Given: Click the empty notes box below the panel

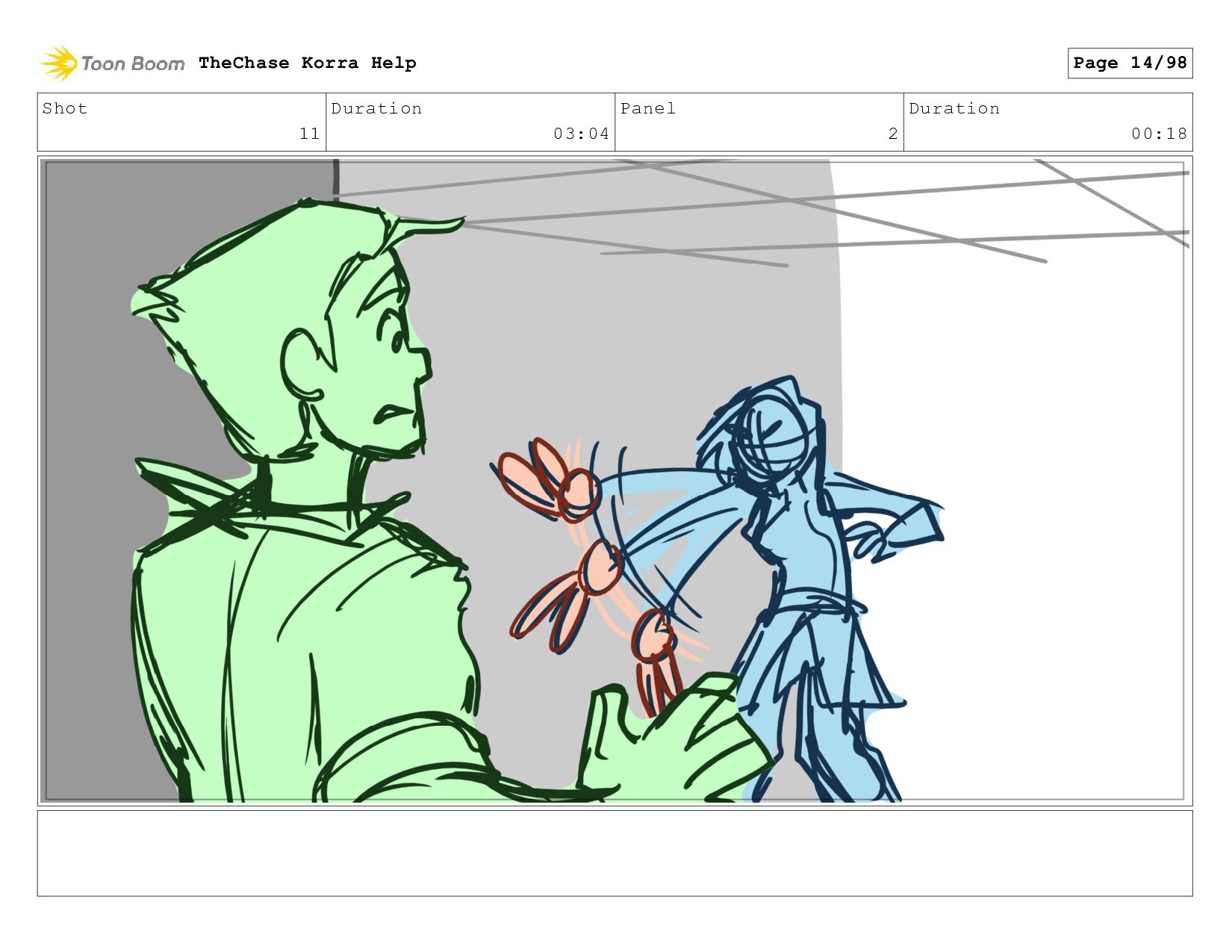Looking at the screenshot, I should pos(615,853).
